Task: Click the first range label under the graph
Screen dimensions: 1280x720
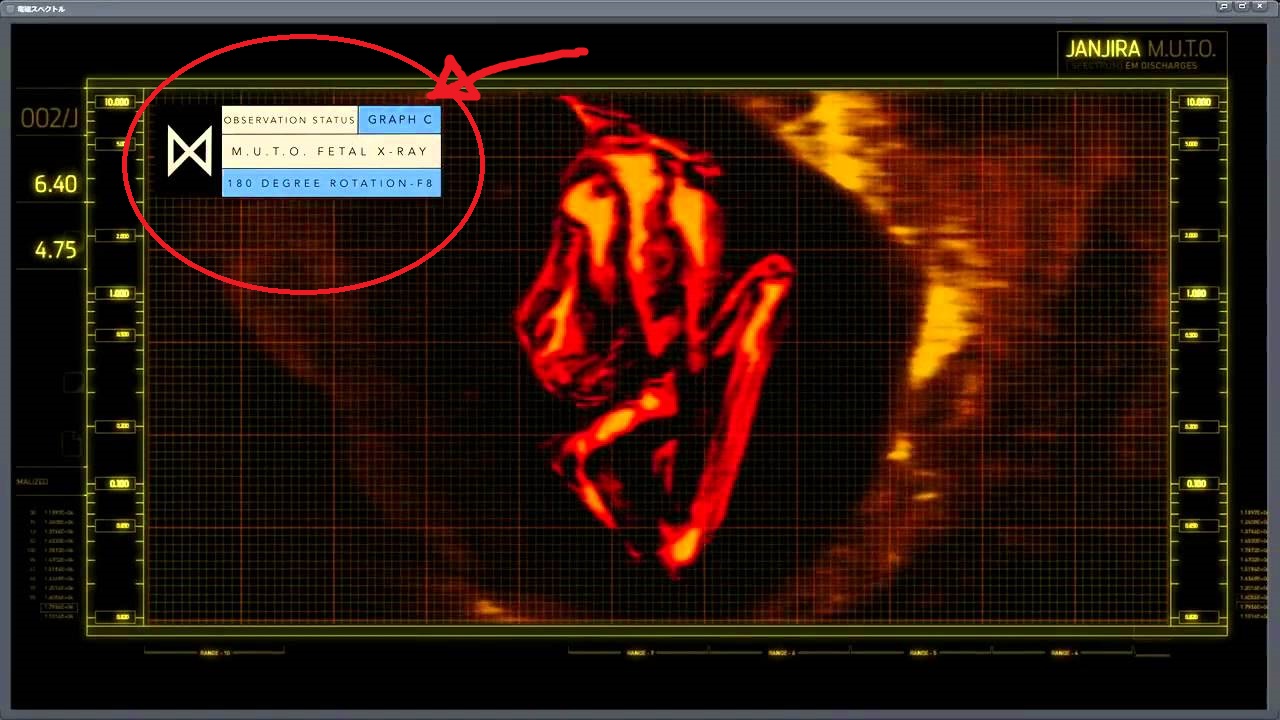Action: tap(214, 653)
